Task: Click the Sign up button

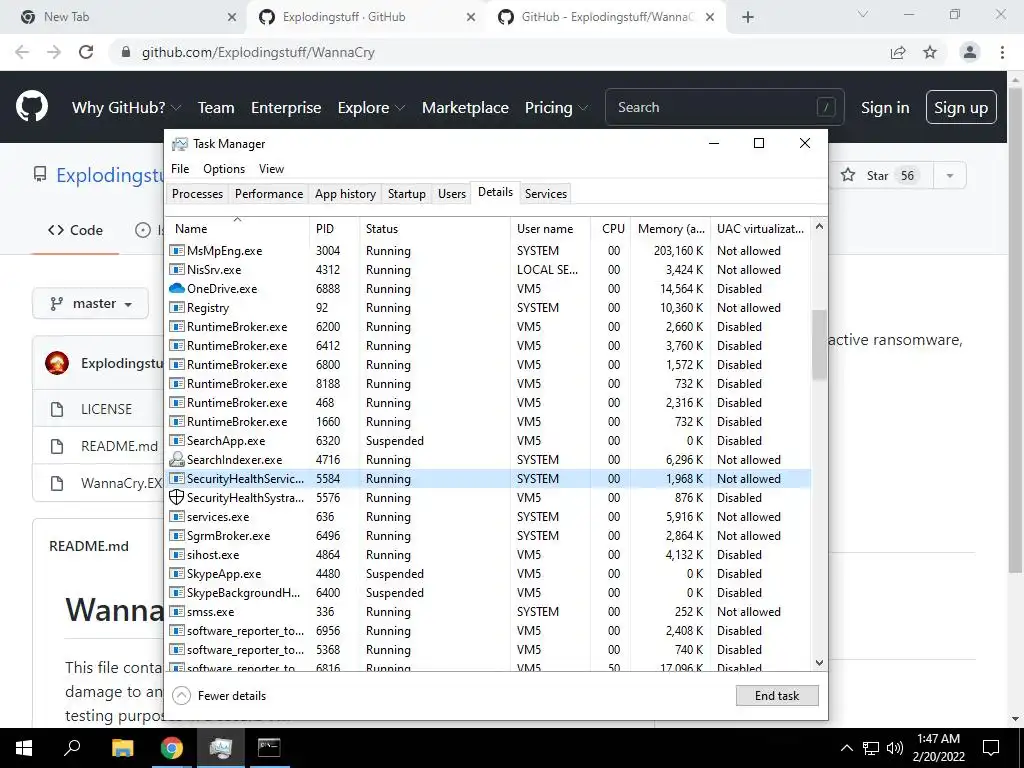Action: (961, 107)
